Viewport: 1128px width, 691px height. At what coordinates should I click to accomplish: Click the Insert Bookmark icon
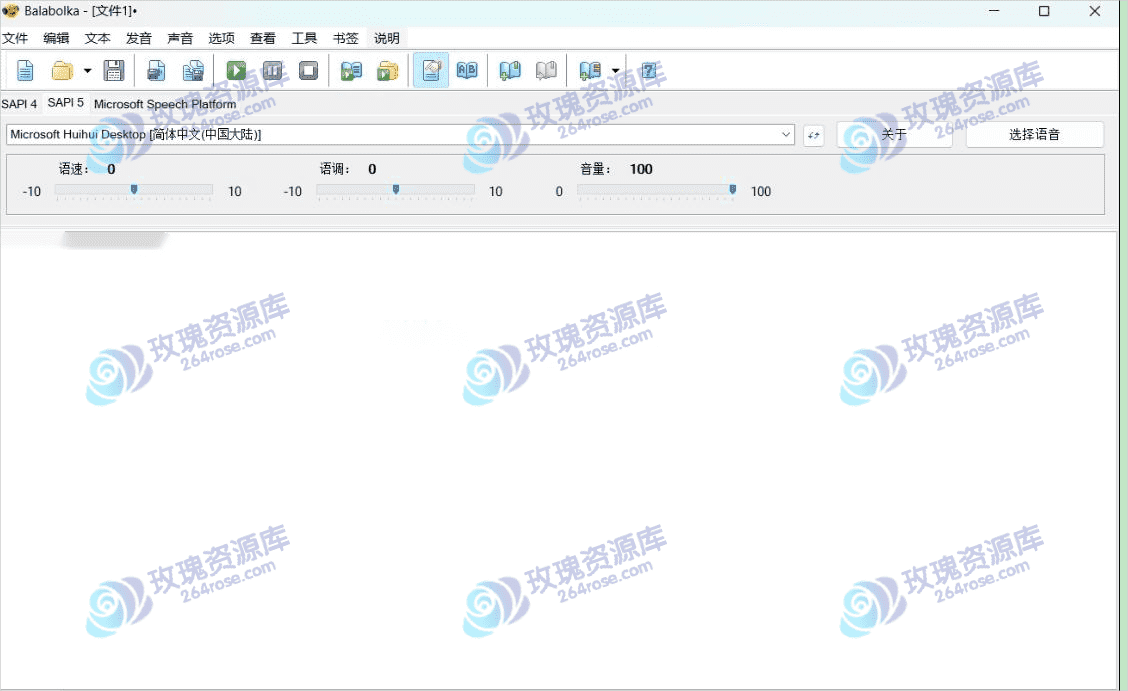[x=510, y=70]
